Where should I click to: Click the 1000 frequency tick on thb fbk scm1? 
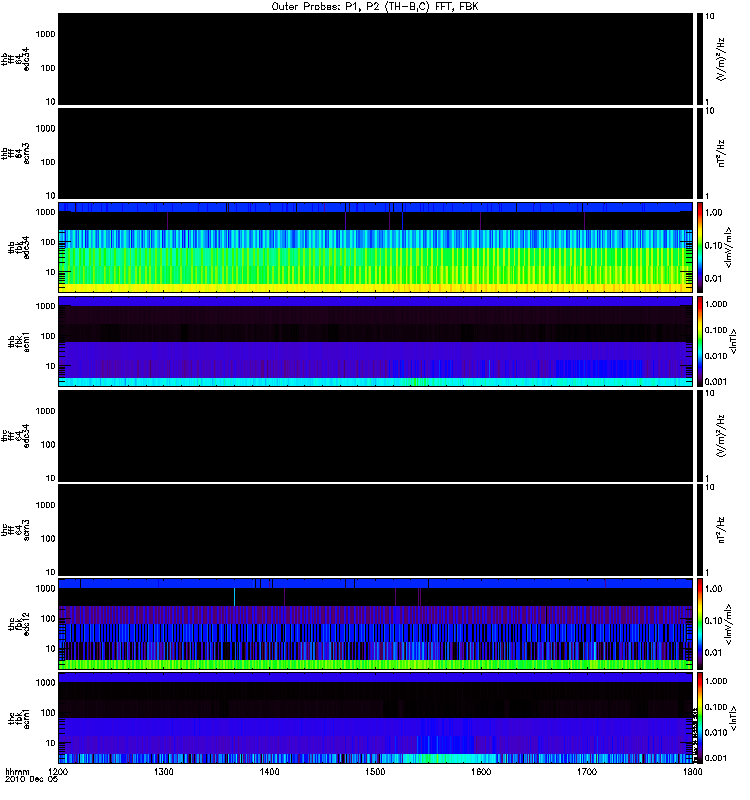45,306
